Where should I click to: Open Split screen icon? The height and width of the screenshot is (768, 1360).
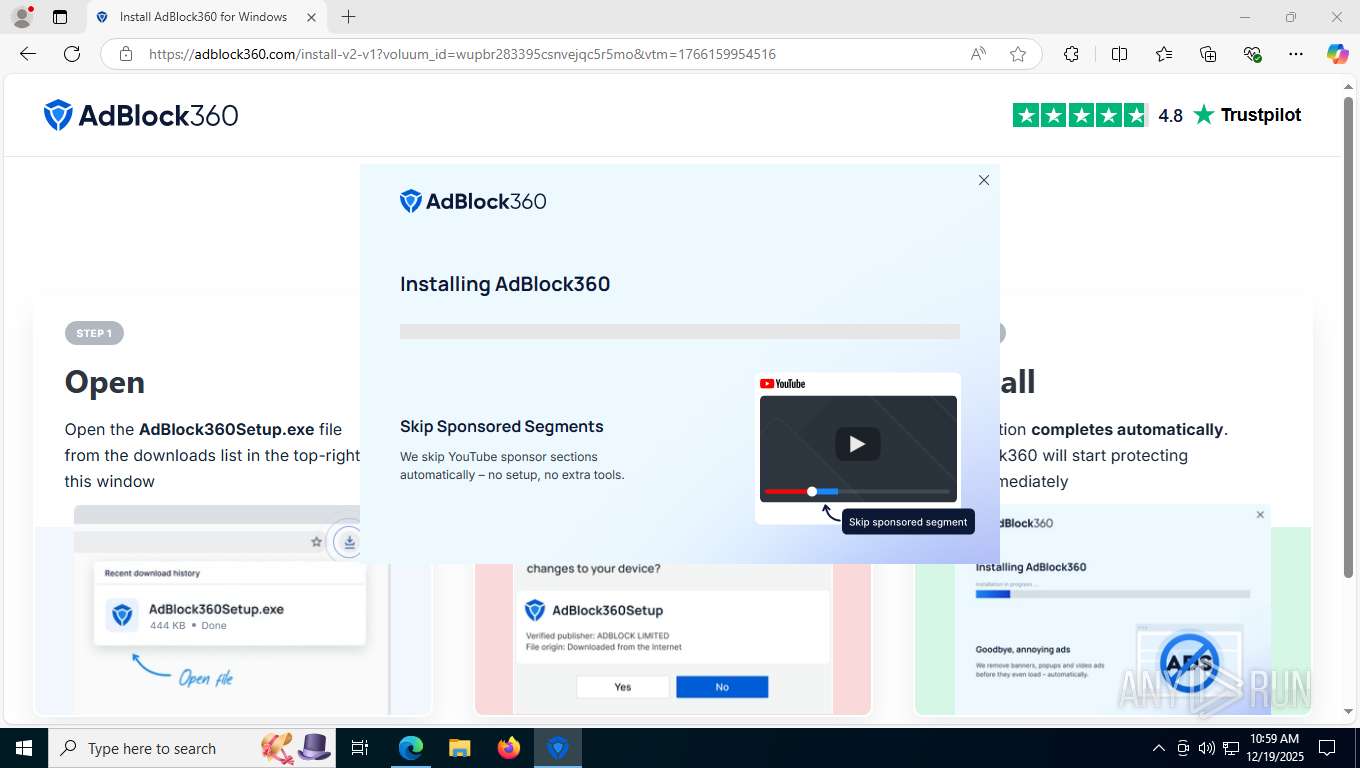click(1119, 54)
